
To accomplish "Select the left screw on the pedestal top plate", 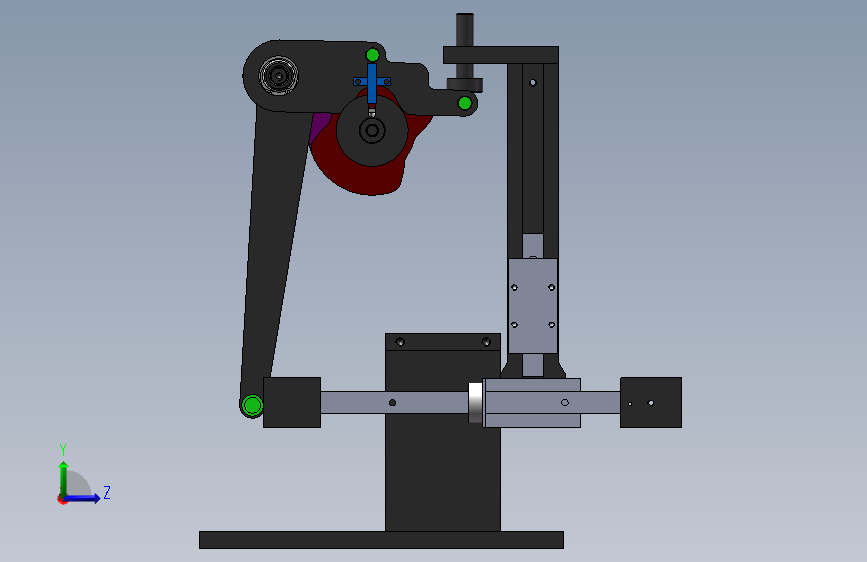I will pos(400,342).
